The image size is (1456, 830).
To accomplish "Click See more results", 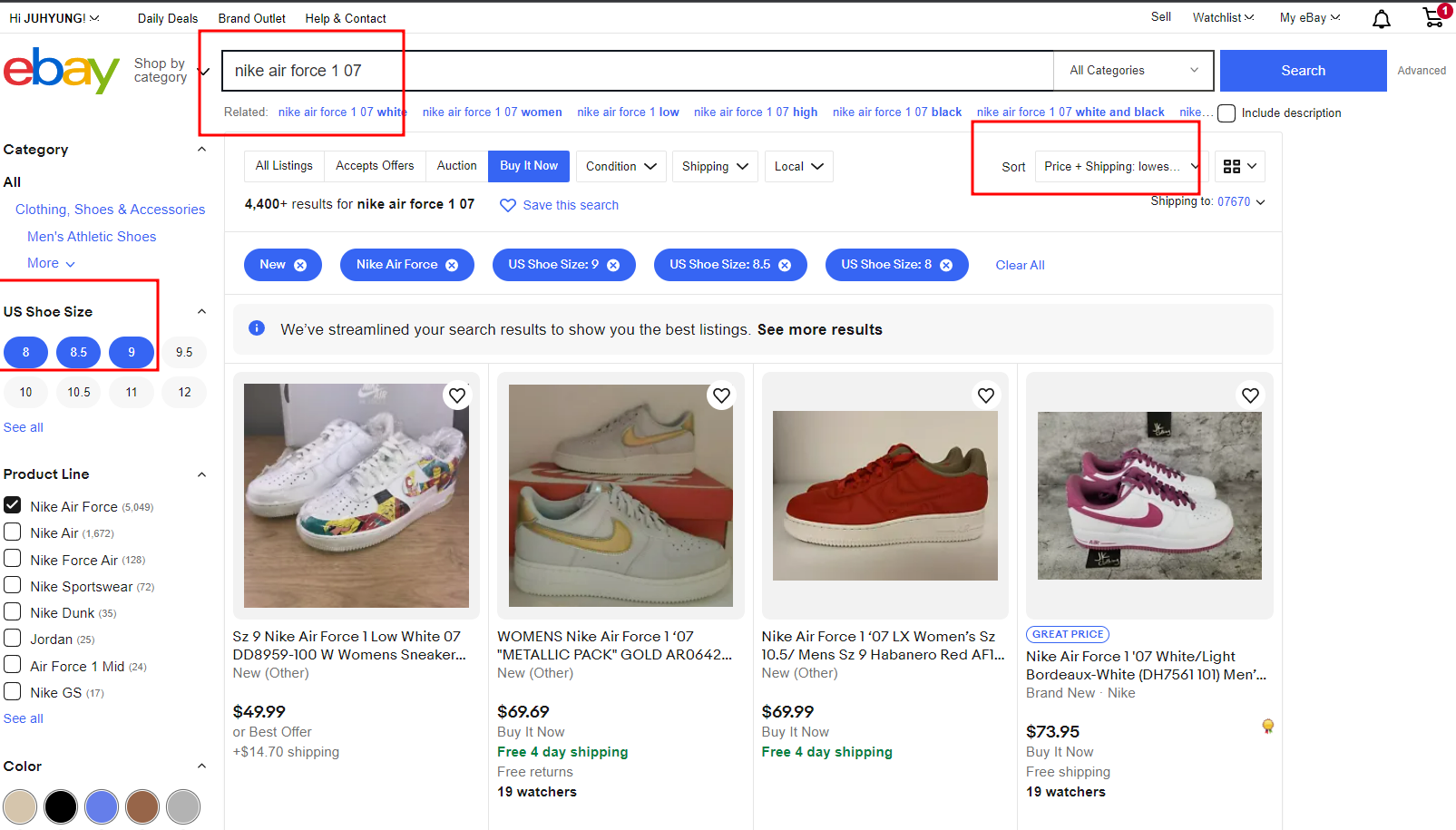I will (x=819, y=329).
